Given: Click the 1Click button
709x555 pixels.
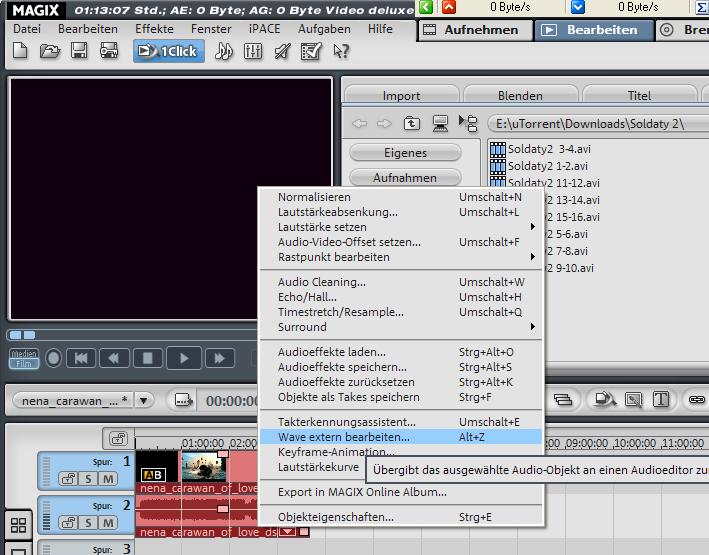Looking at the screenshot, I should (168, 50).
